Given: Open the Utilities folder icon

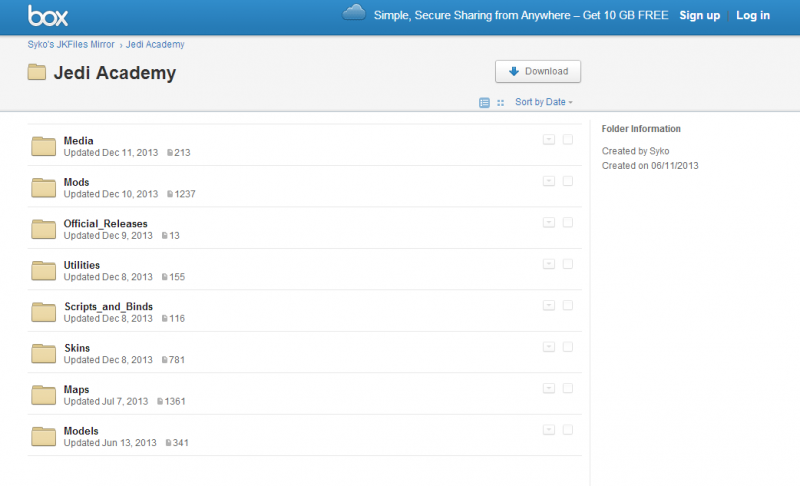Looking at the screenshot, I should tap(43, 270).
